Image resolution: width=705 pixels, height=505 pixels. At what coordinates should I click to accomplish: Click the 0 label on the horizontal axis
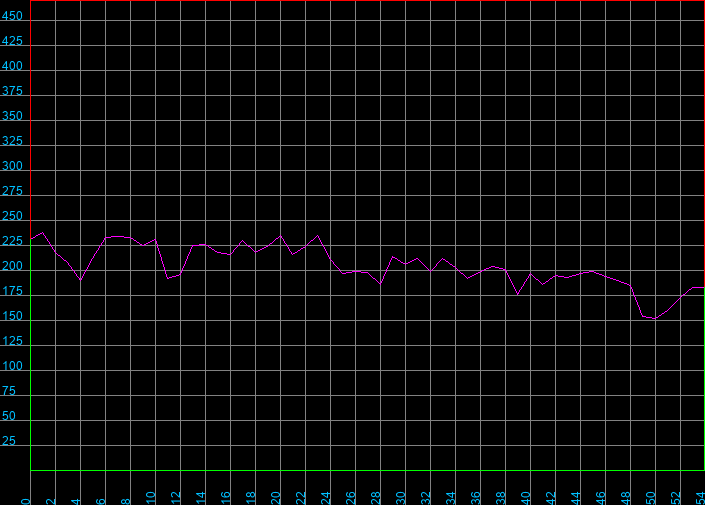[26, 501]
